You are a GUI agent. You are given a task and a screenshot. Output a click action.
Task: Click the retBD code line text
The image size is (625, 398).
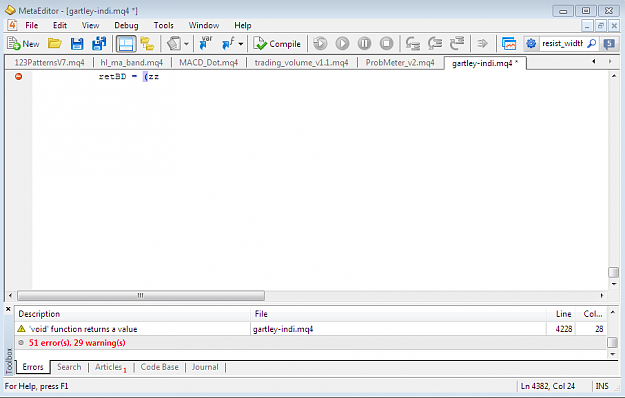[x=129, y=76]
